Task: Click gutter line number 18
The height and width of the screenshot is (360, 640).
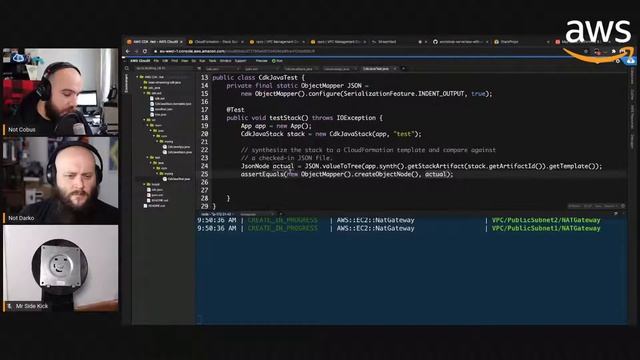Action: (204, 118)
